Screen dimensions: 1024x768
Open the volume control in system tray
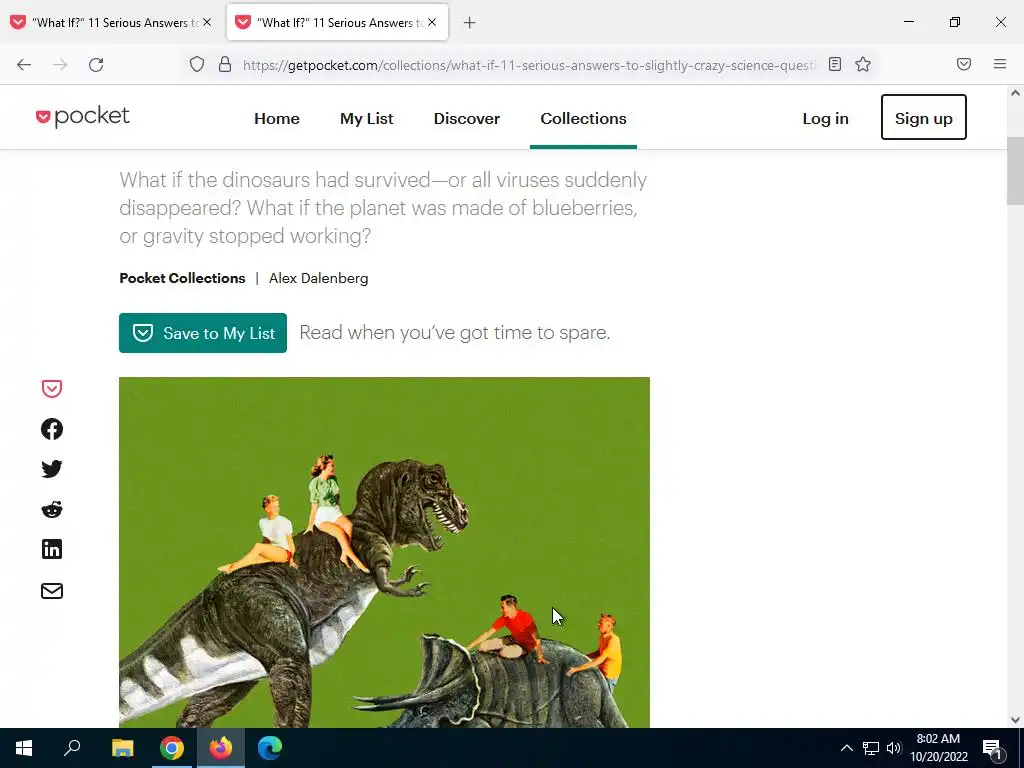coord(894,748)
